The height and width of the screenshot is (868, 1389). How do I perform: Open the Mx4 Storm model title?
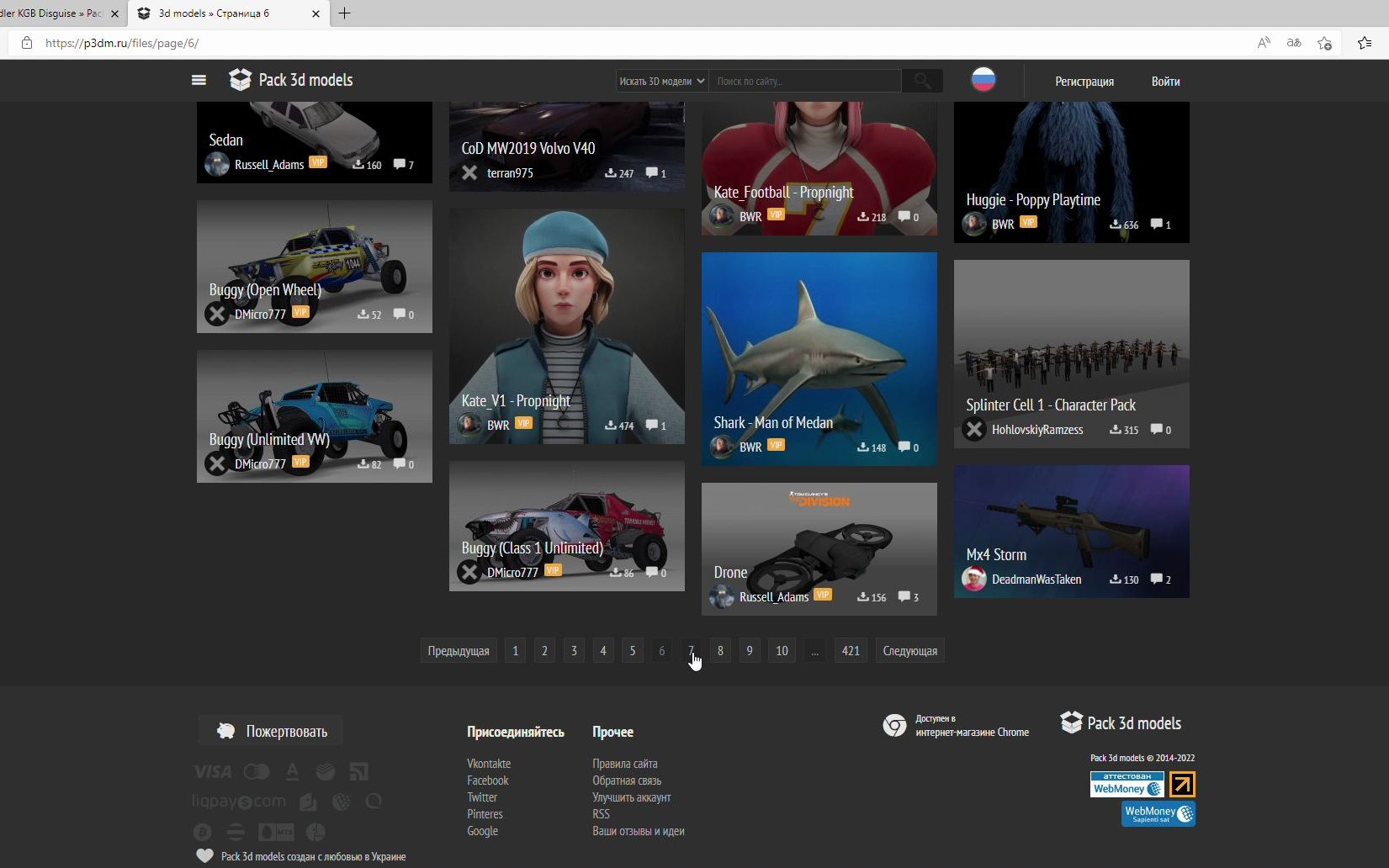tap(996, 554)
